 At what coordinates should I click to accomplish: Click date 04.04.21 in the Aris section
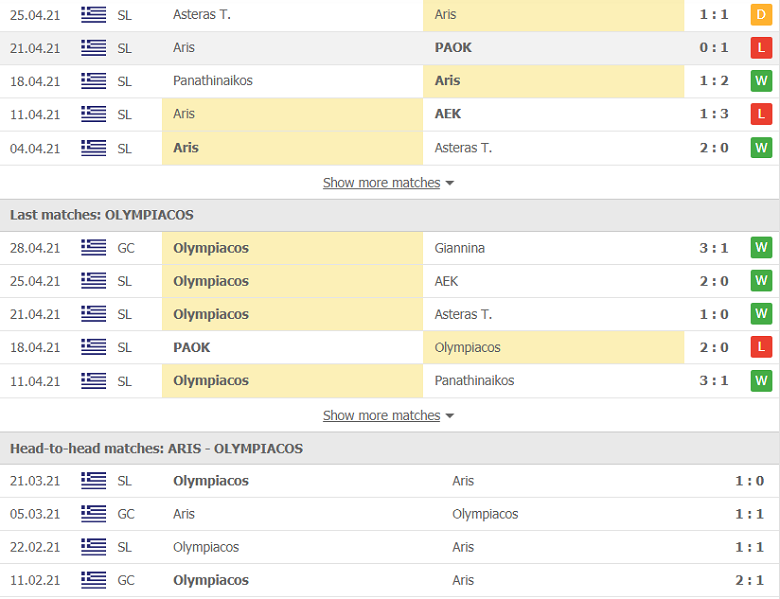tap(35, 148)
